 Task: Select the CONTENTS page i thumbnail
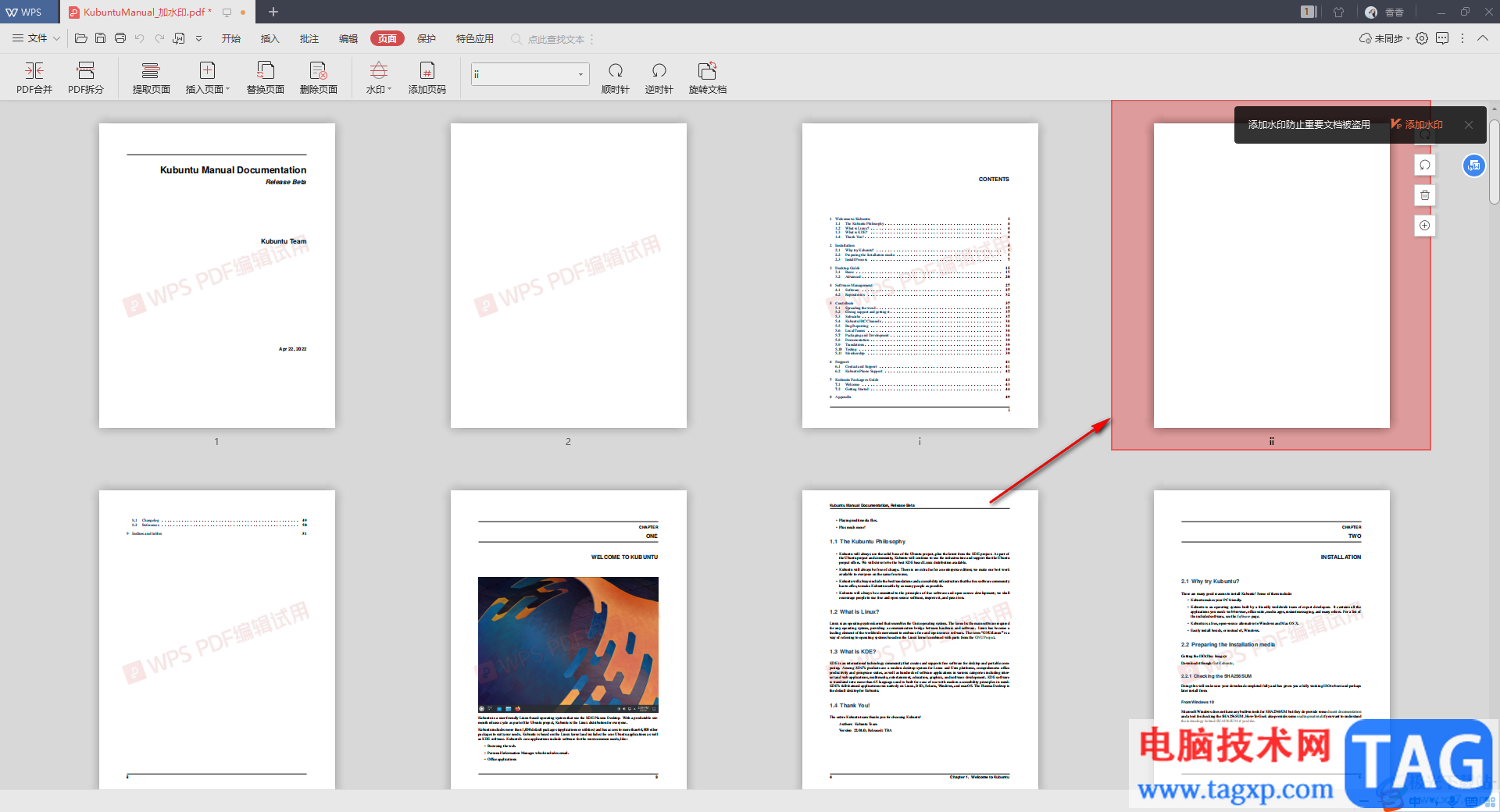(x=920, y=276)
